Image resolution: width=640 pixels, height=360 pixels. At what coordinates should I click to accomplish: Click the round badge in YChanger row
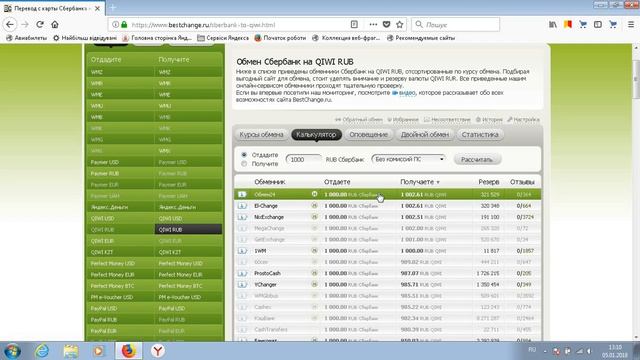point(314,284)
